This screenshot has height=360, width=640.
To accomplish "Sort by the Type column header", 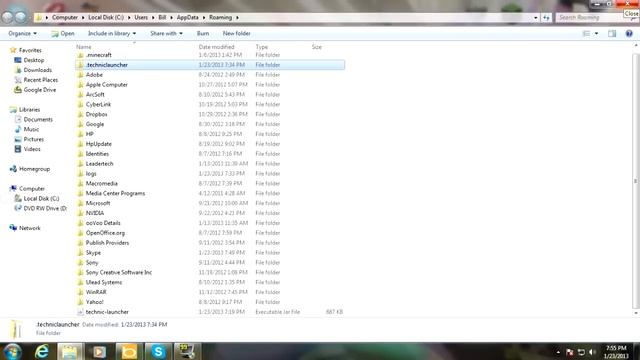I will click(x=262, y=47).
